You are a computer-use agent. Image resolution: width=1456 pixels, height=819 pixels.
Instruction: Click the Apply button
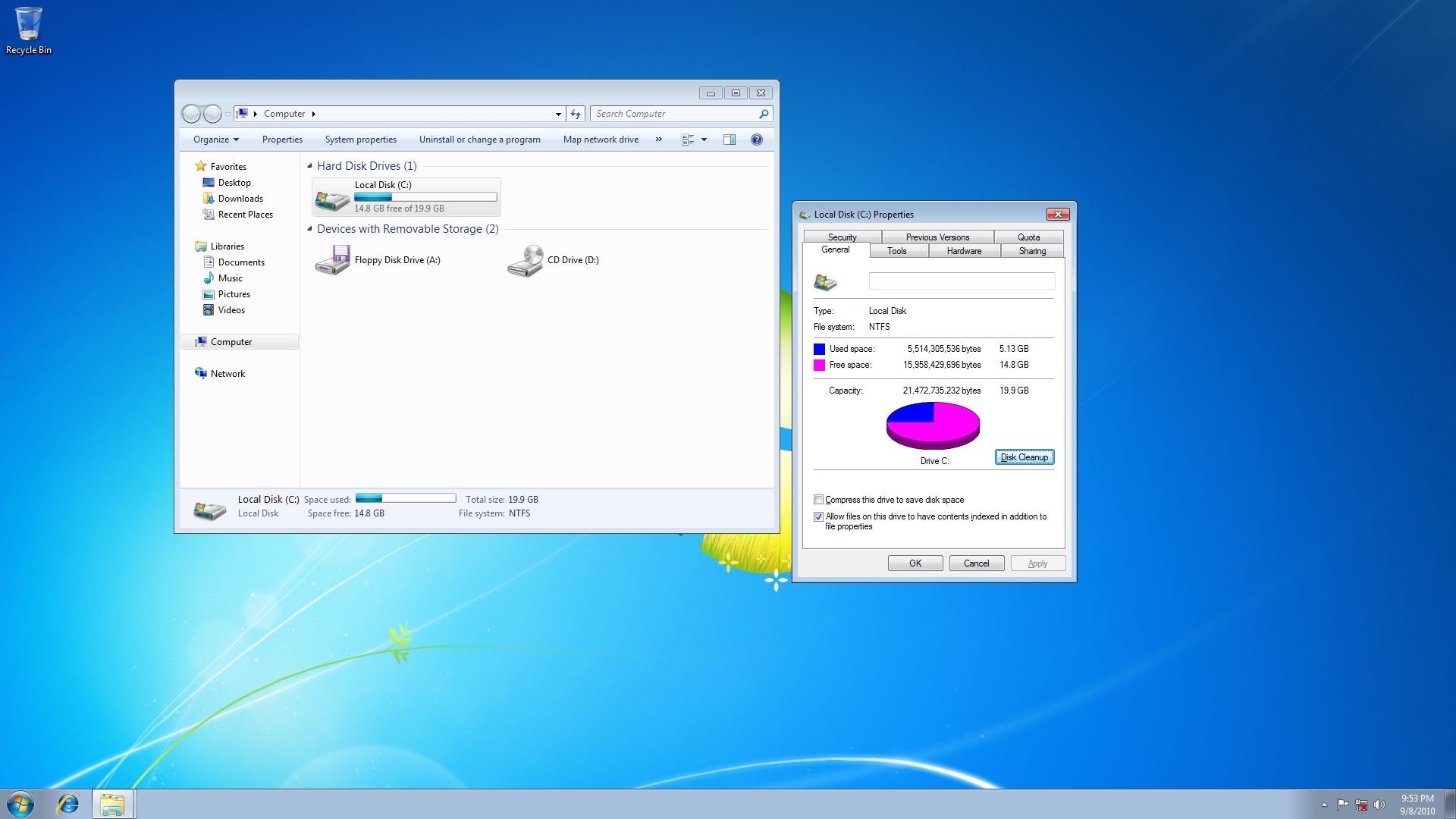click(1038, 563)
